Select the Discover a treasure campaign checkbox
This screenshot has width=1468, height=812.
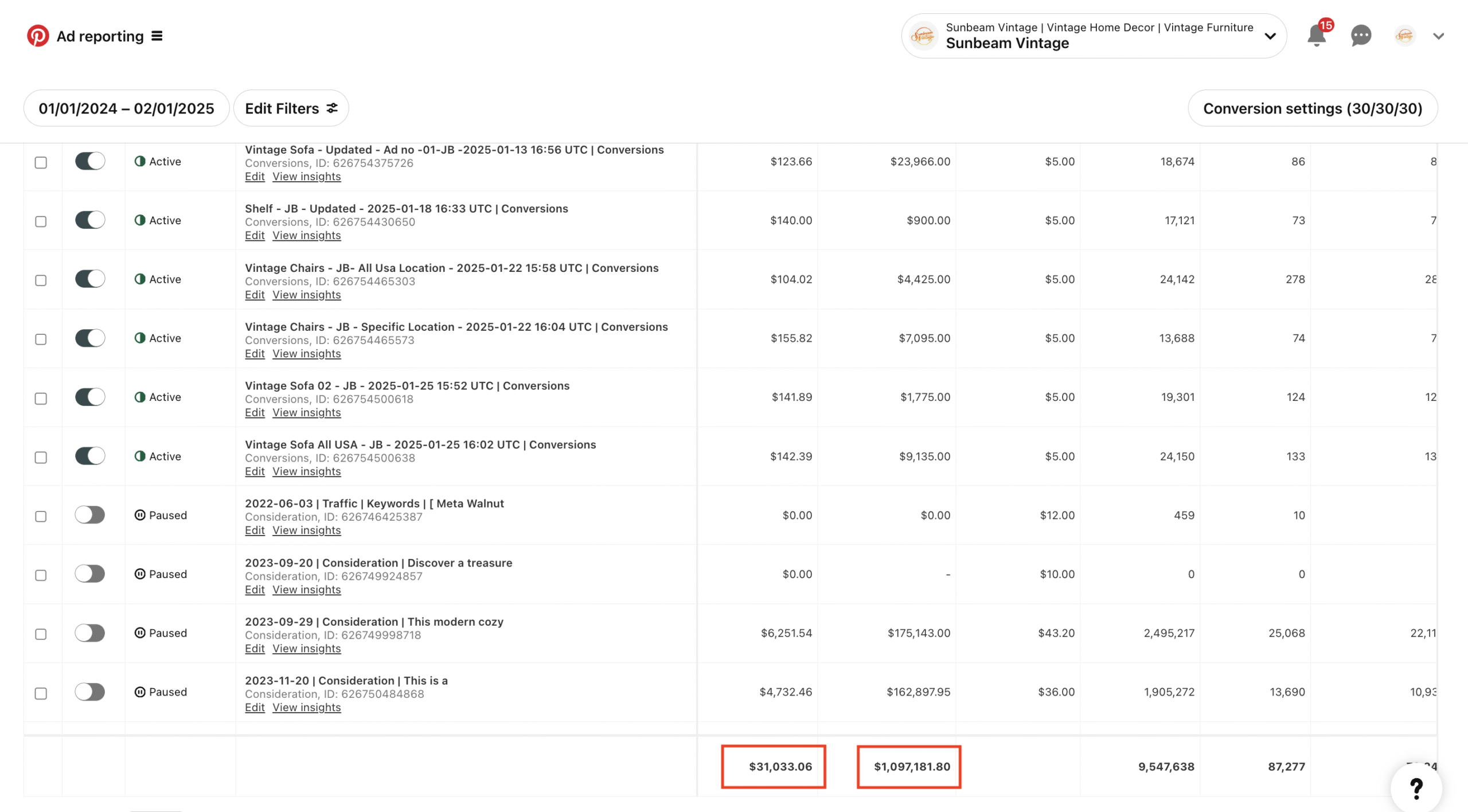coord(41,575)
